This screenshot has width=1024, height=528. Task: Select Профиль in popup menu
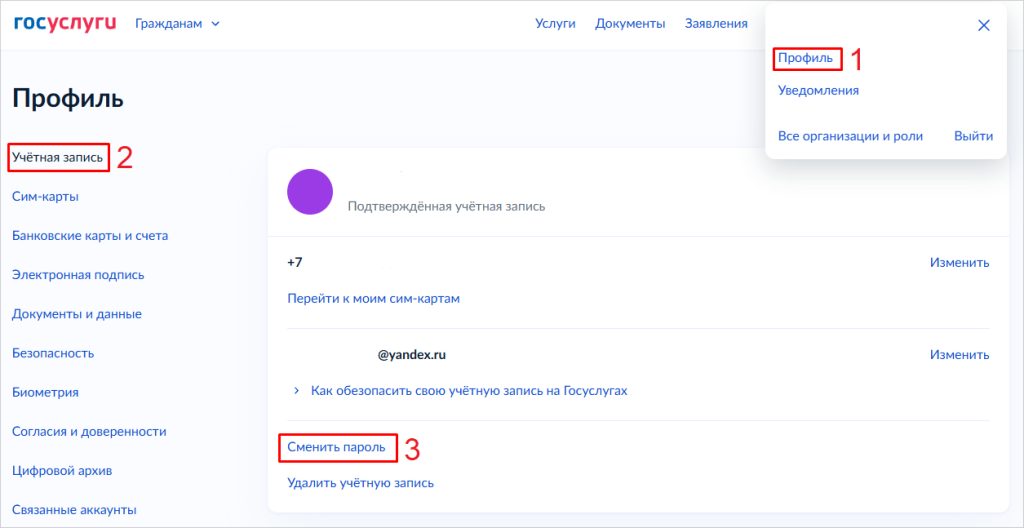tap(805, 58)
